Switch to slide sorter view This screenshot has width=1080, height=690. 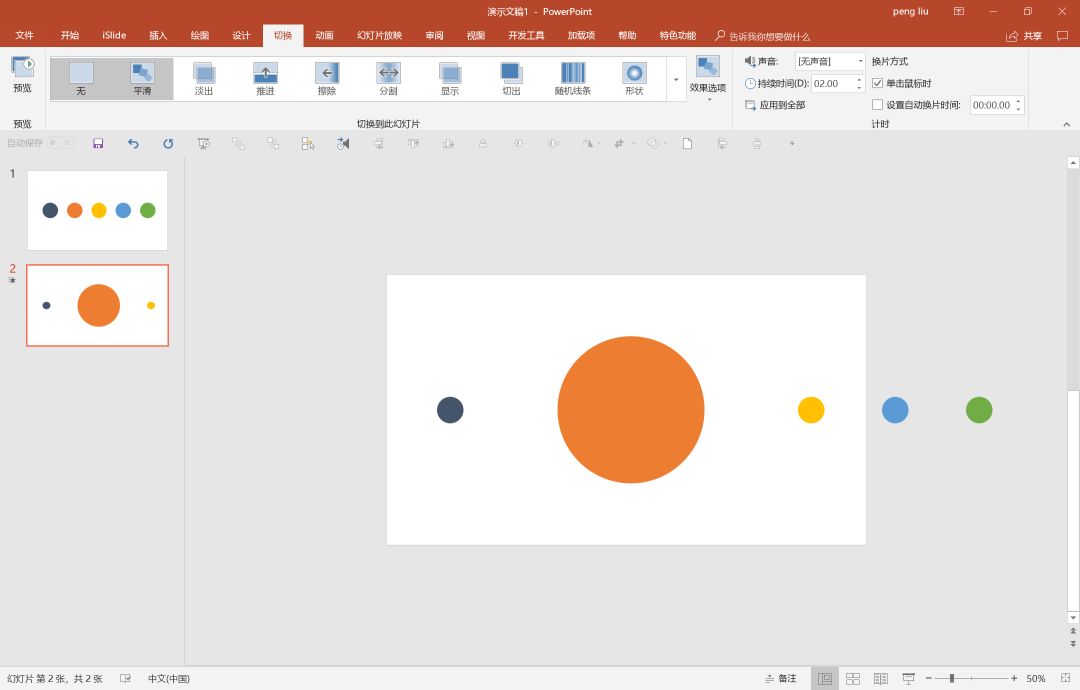click(x=853, y=678)
